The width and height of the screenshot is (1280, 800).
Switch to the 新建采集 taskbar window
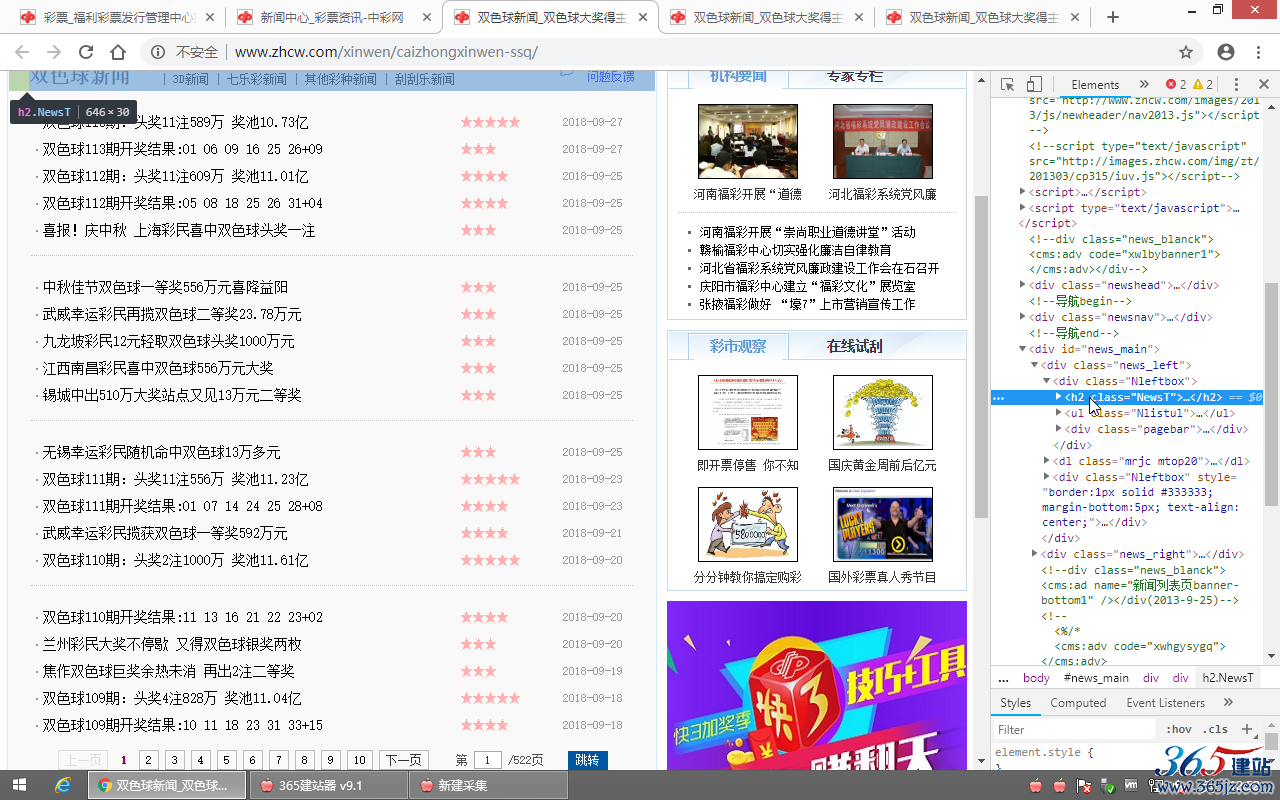(x=486, y=785)
